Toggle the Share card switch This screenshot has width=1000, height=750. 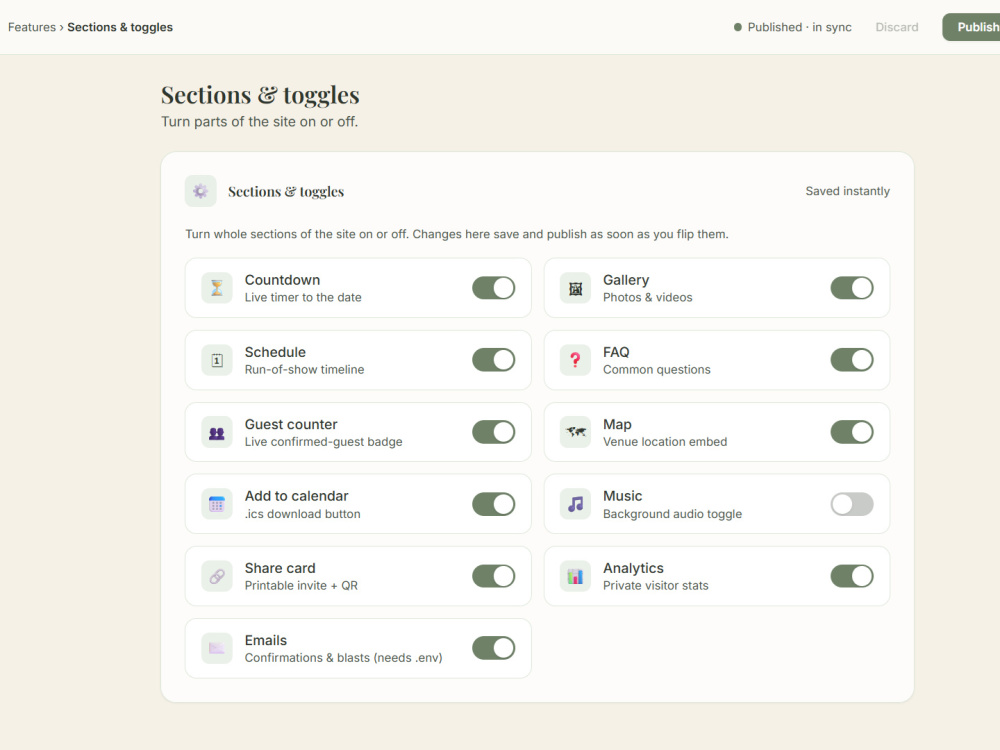click(494, 577)
